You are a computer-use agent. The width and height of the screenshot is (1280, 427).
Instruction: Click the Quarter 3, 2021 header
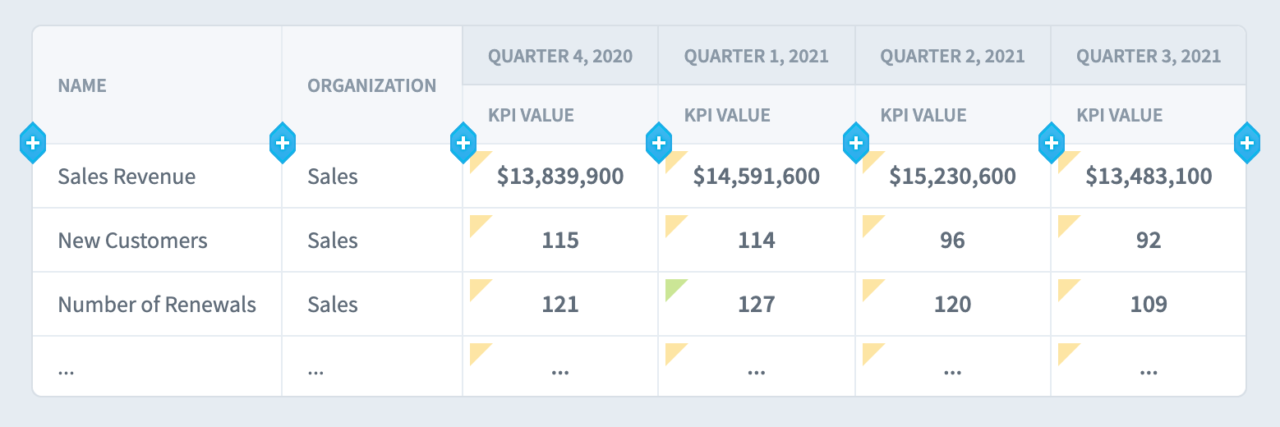[x=1148, y=56]
